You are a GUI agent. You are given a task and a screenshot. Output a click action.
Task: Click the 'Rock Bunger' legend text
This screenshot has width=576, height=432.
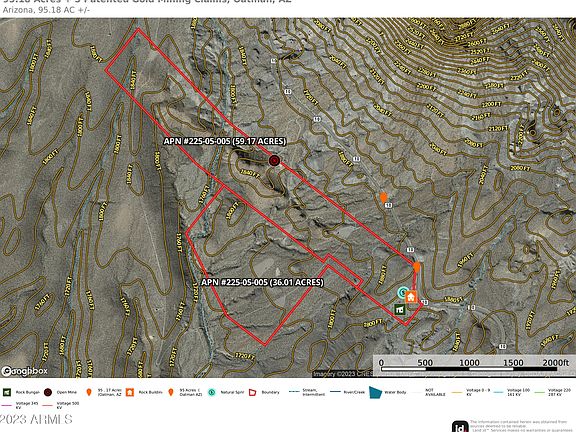[x=27, y=392]
